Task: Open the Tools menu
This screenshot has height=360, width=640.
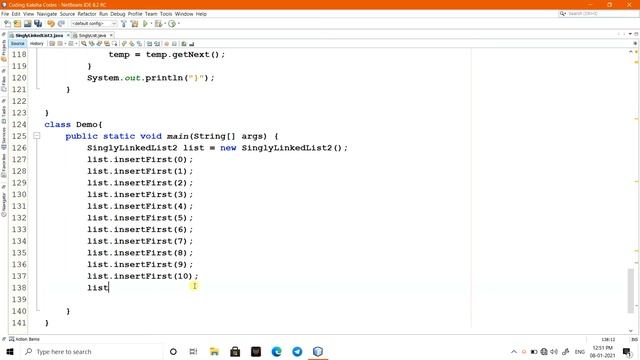Action: [x=166, y=14]
